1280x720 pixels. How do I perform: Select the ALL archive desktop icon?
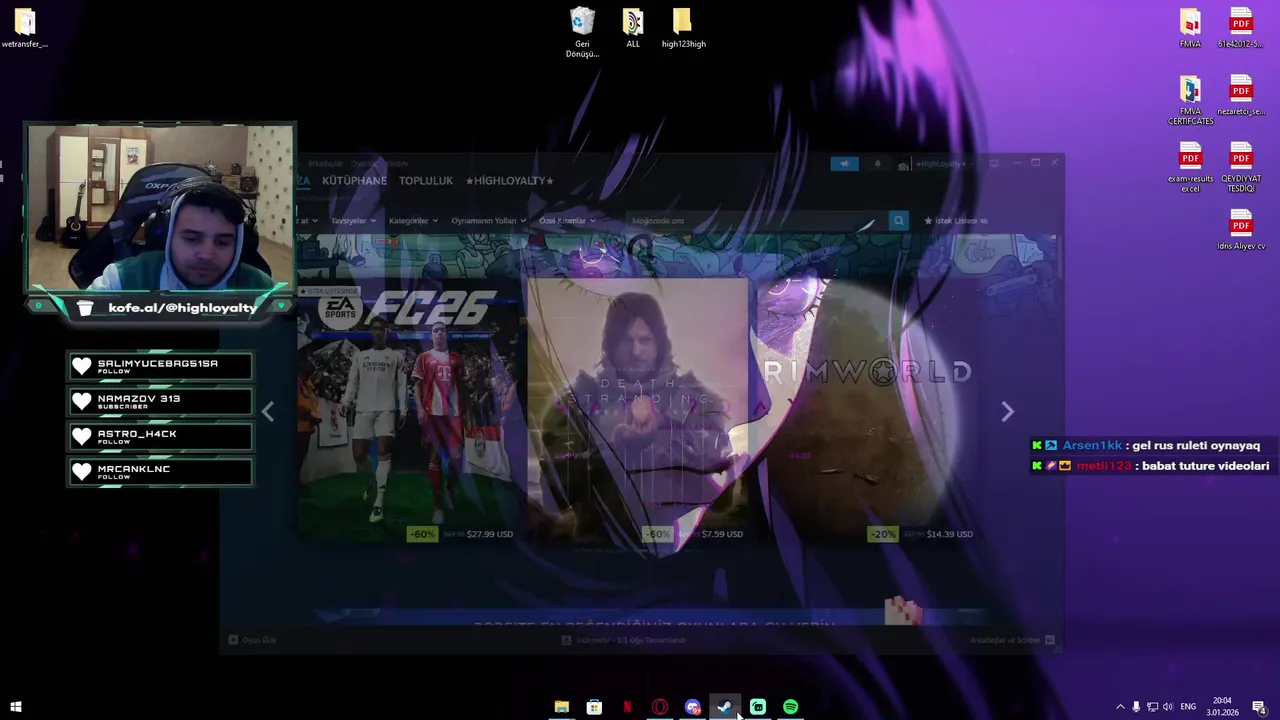[633, 29]
